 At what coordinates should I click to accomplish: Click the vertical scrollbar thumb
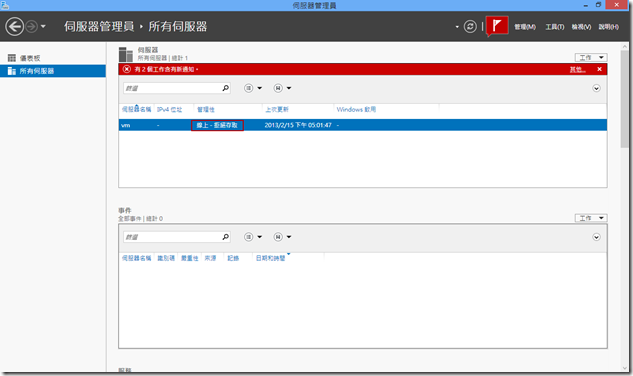point(625,99)
